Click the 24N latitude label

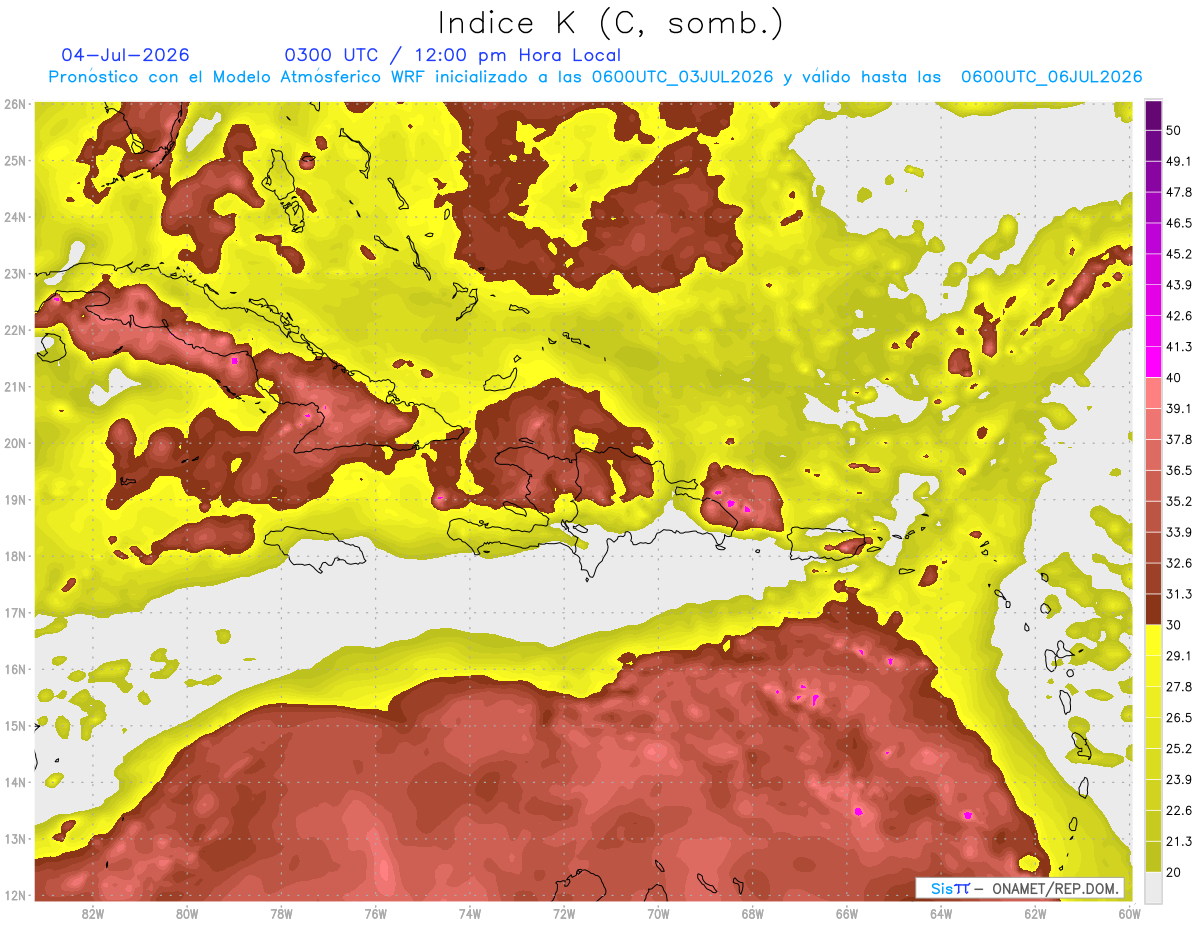pos(15,217)
